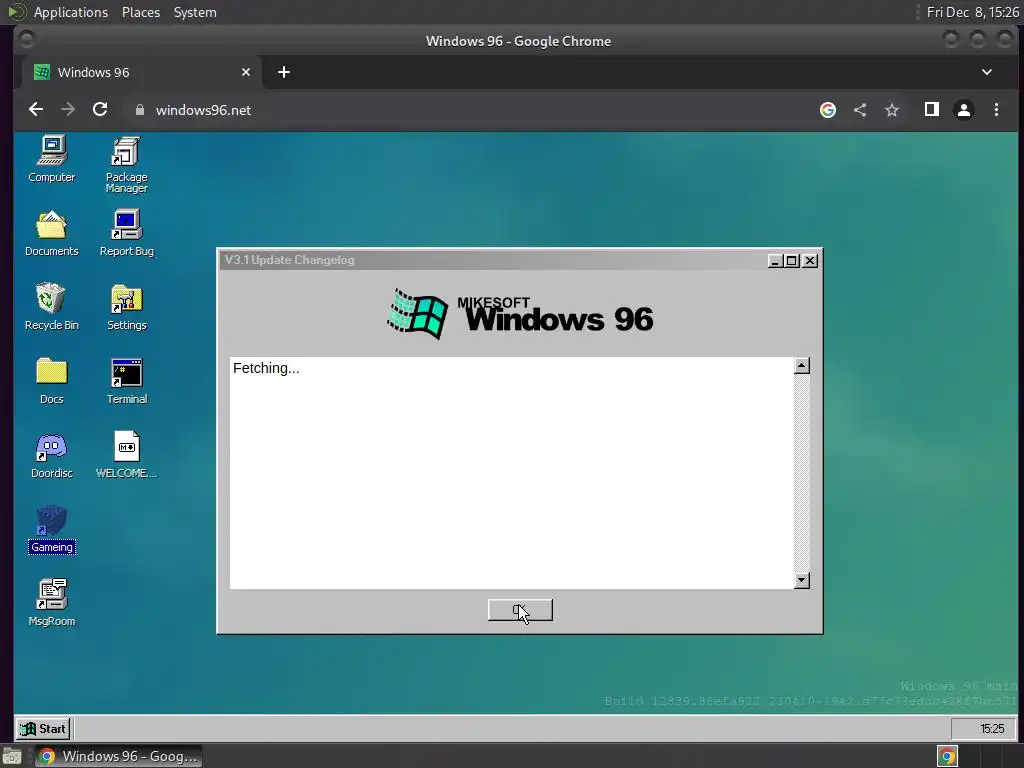
Task: Select the Doordisc desktop icon
Action: coord(52,455)
